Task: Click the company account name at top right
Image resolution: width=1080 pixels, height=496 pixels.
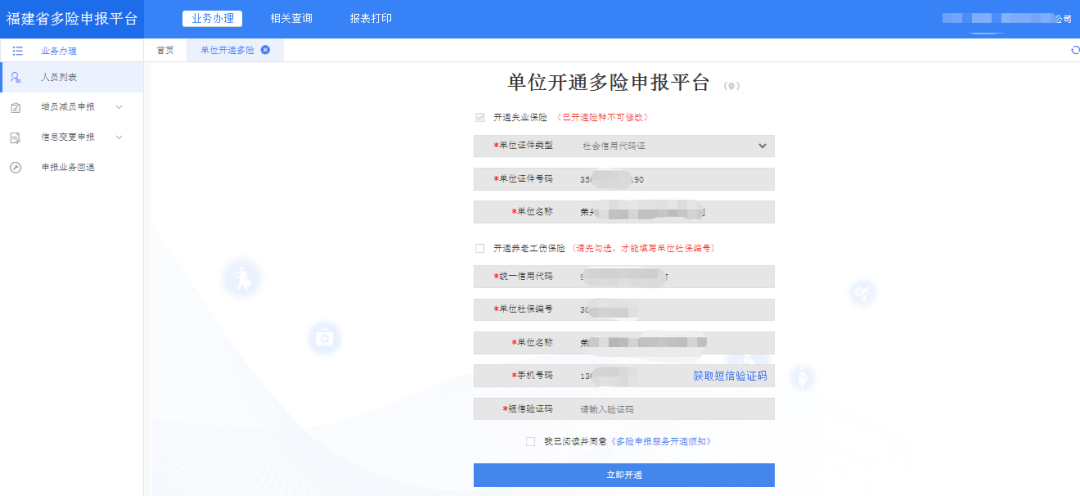Action: (1007, 19)
